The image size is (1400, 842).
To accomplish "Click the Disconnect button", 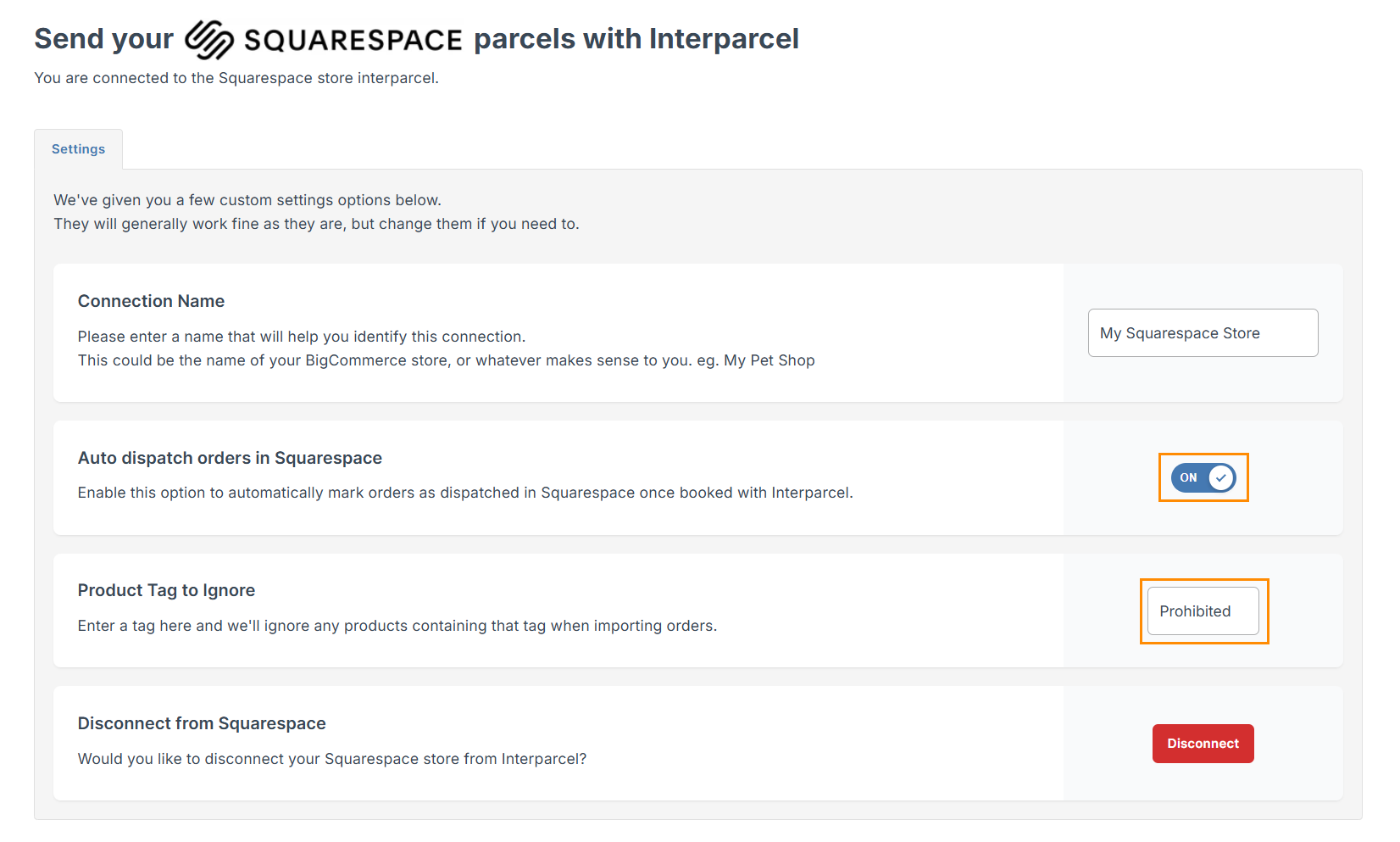I will [1203, 744].
